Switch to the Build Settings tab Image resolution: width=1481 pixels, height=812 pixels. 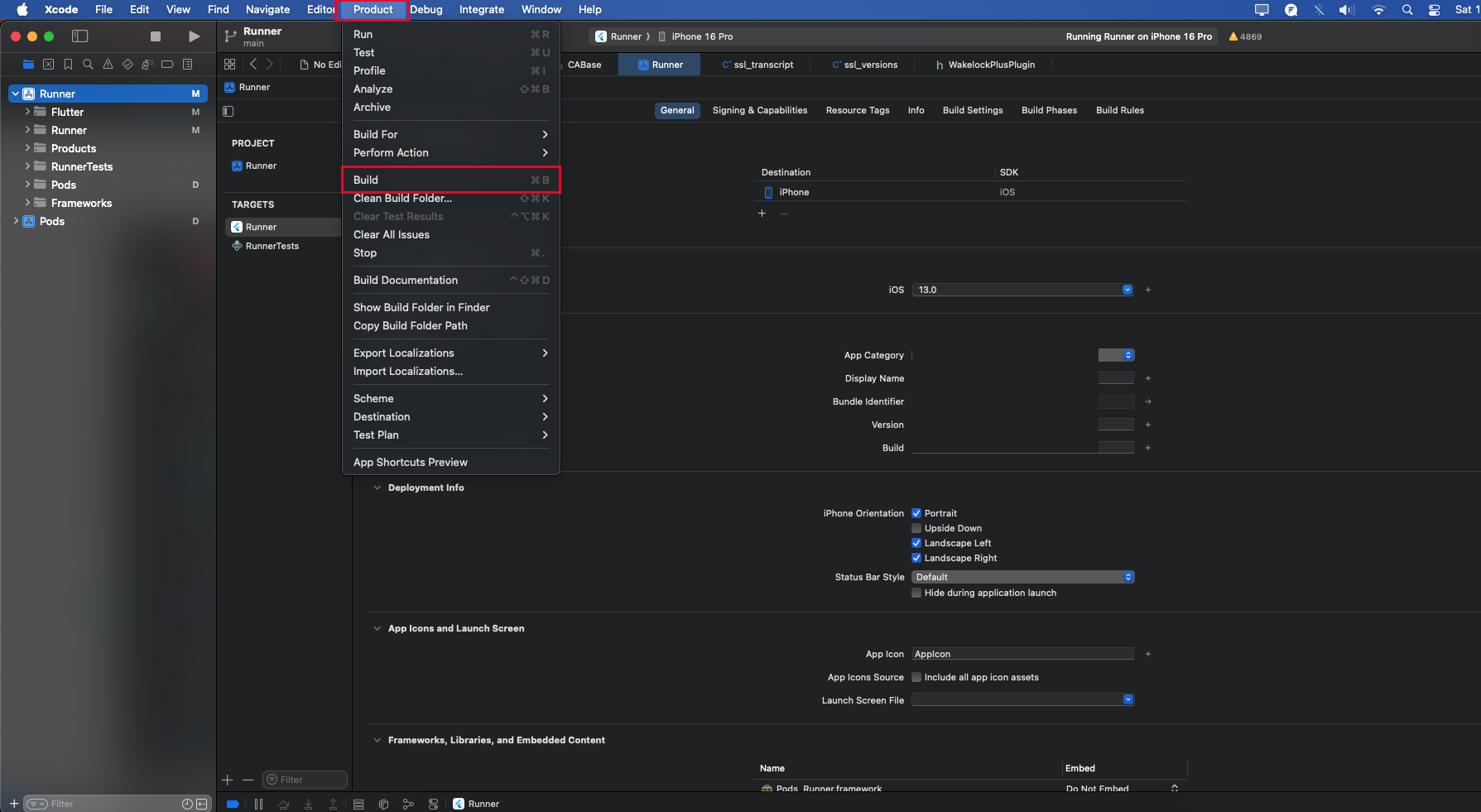tap(972, 110)
